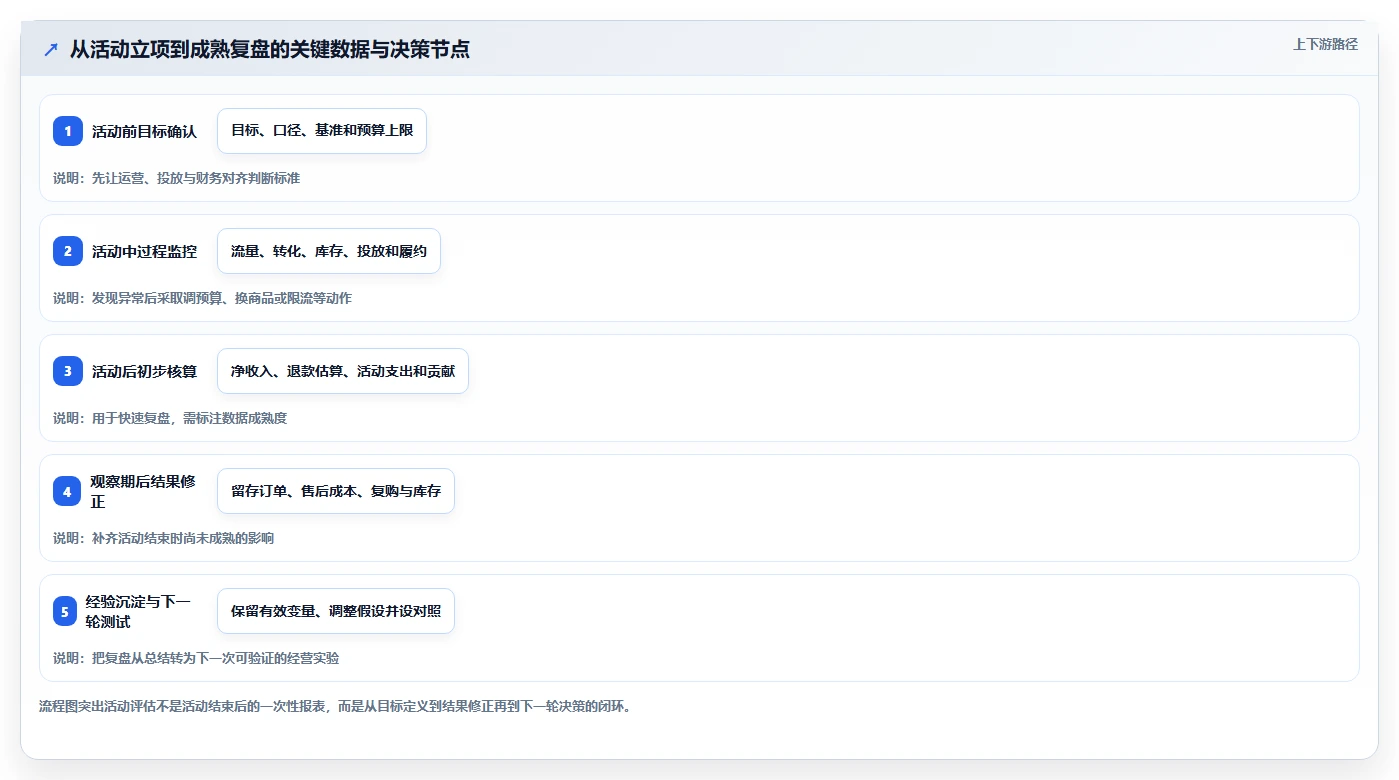Image resolution: width=1399 pixels, height=780 pixels.
Task: Click the step title 活动中过程监控
Action: pyautogui.click(x=145, y=251)
